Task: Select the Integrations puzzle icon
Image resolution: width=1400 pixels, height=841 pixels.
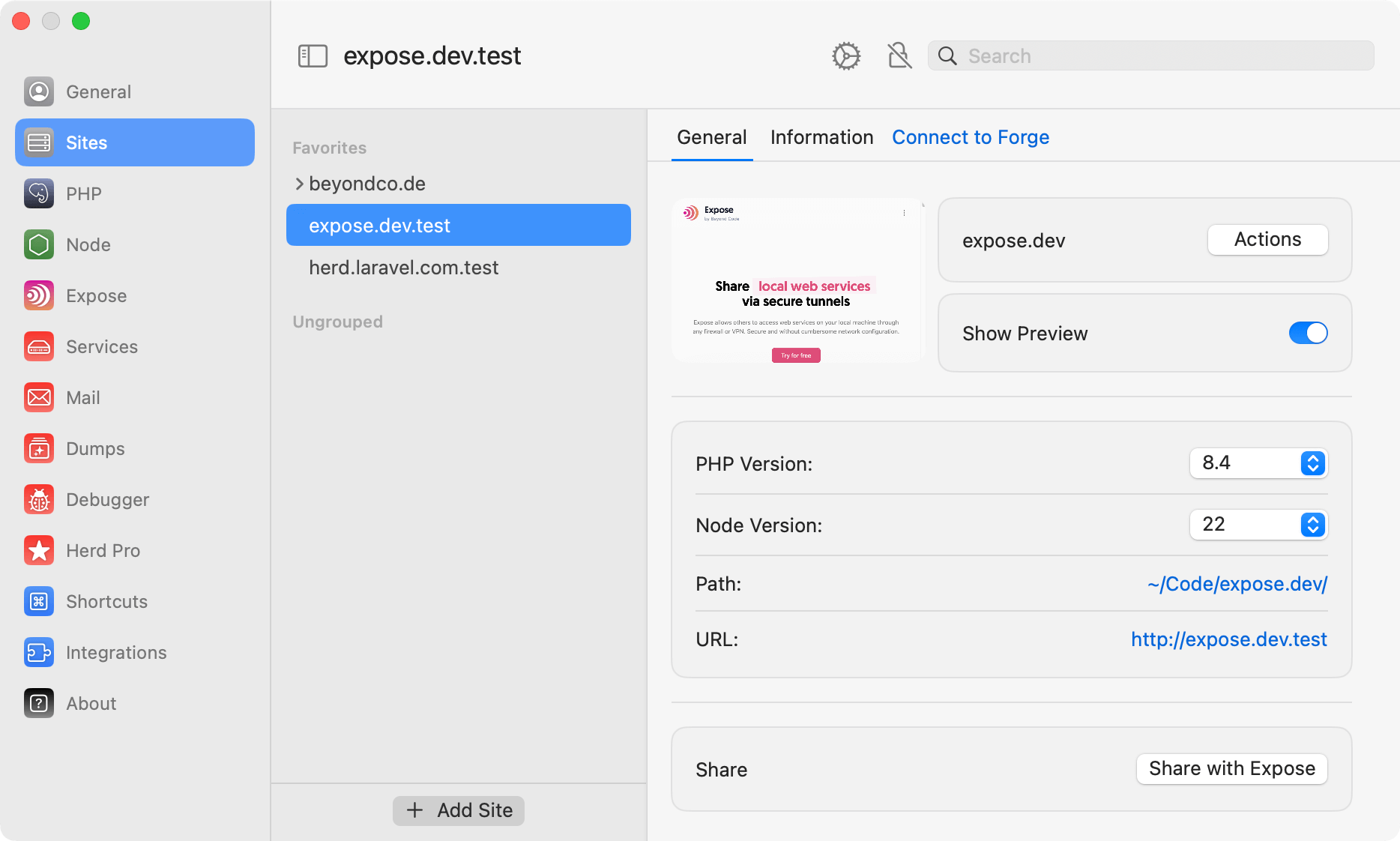Action: 39,652
